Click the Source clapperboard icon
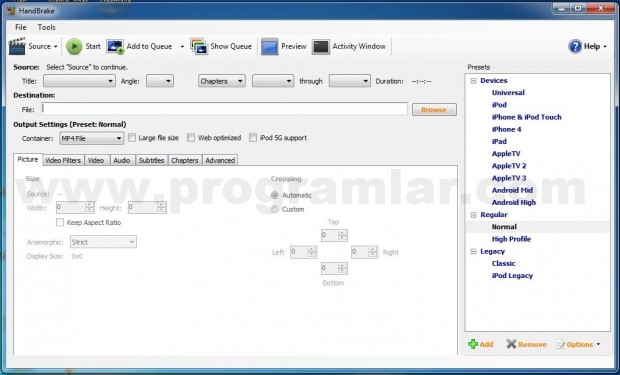Screen dimensions: 620x375 (x=17, y=46)
